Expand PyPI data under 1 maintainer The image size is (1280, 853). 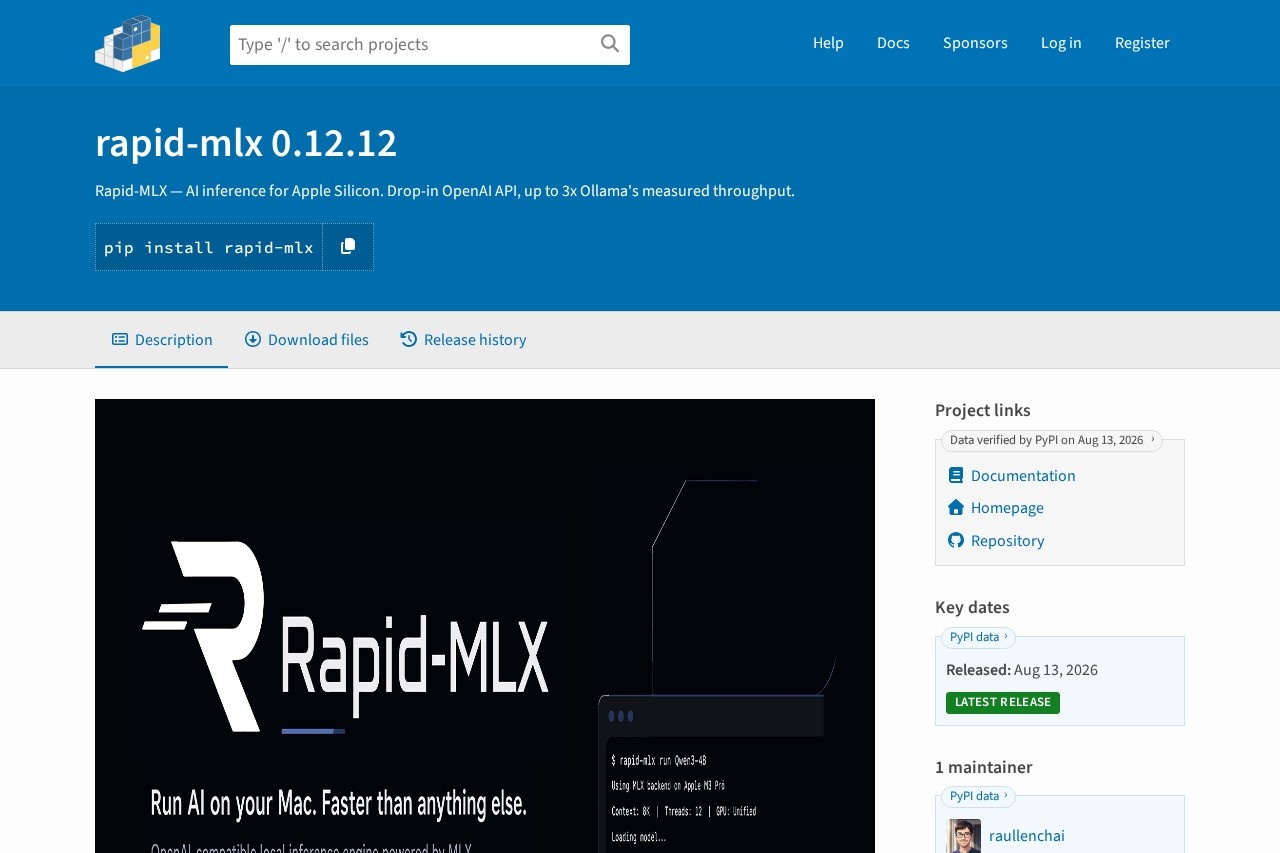coord(978,796)
